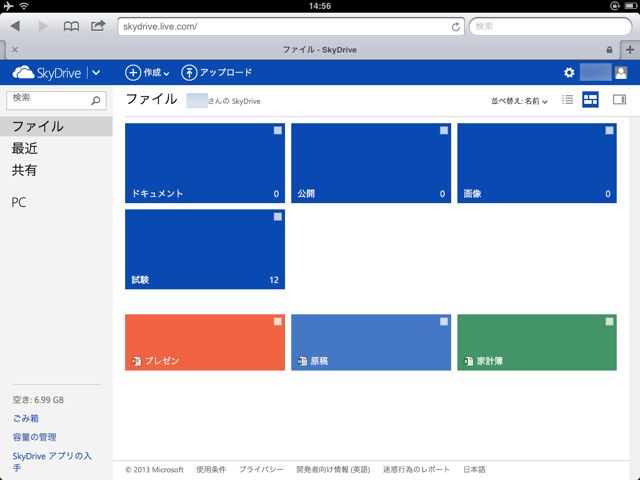Expand the SkyDrive app switcher chevron
This screenshot has height=480, width=640.
[96, 73]
